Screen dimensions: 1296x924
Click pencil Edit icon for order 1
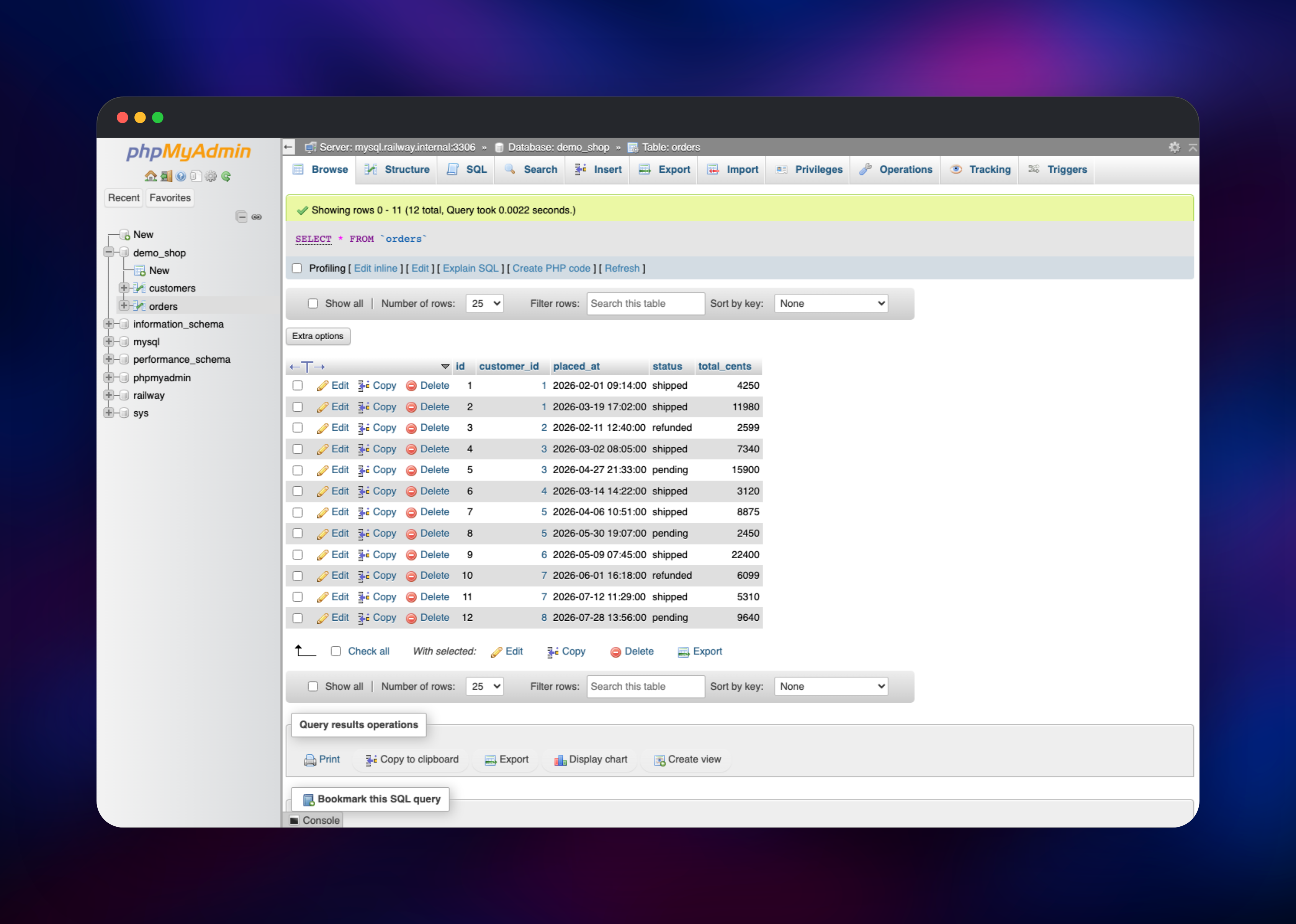(x=322, y=386)
